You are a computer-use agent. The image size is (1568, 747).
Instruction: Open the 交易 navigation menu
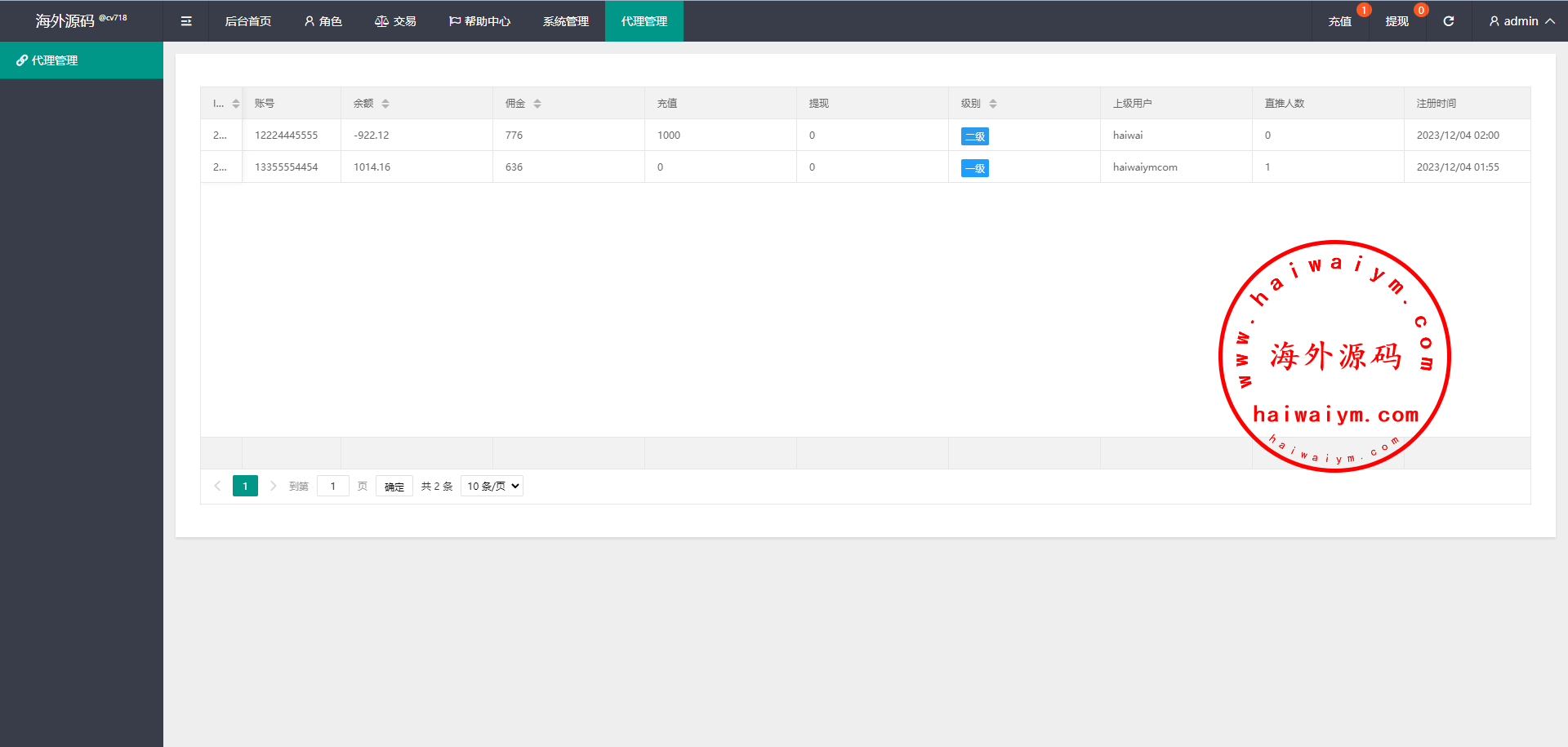pyautogui.click(x=395, y=21)
